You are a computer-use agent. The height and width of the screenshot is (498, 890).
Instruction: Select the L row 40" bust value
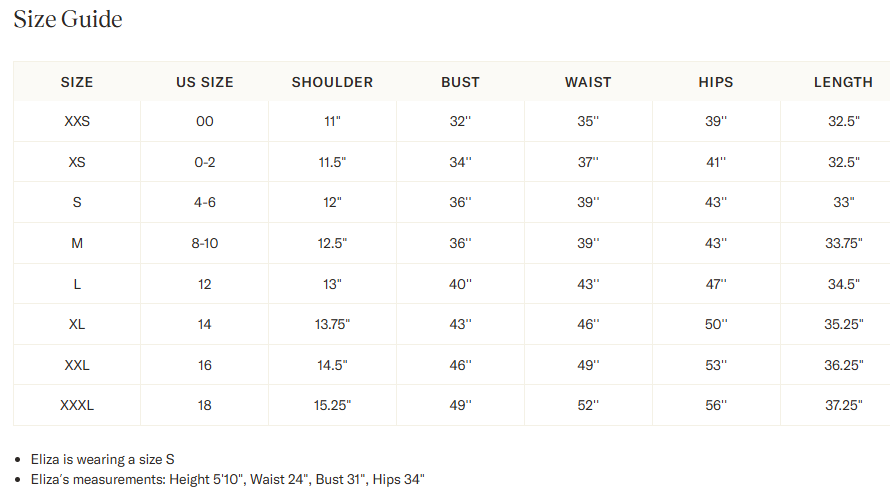coord(460,284)
